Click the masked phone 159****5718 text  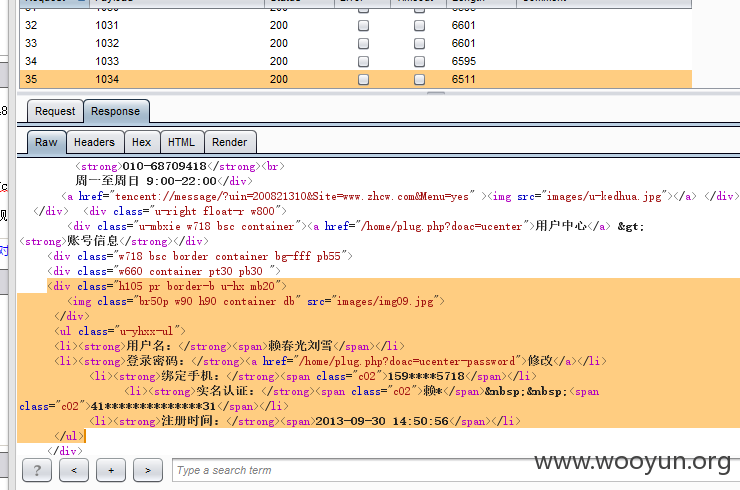tap(426, 376)
